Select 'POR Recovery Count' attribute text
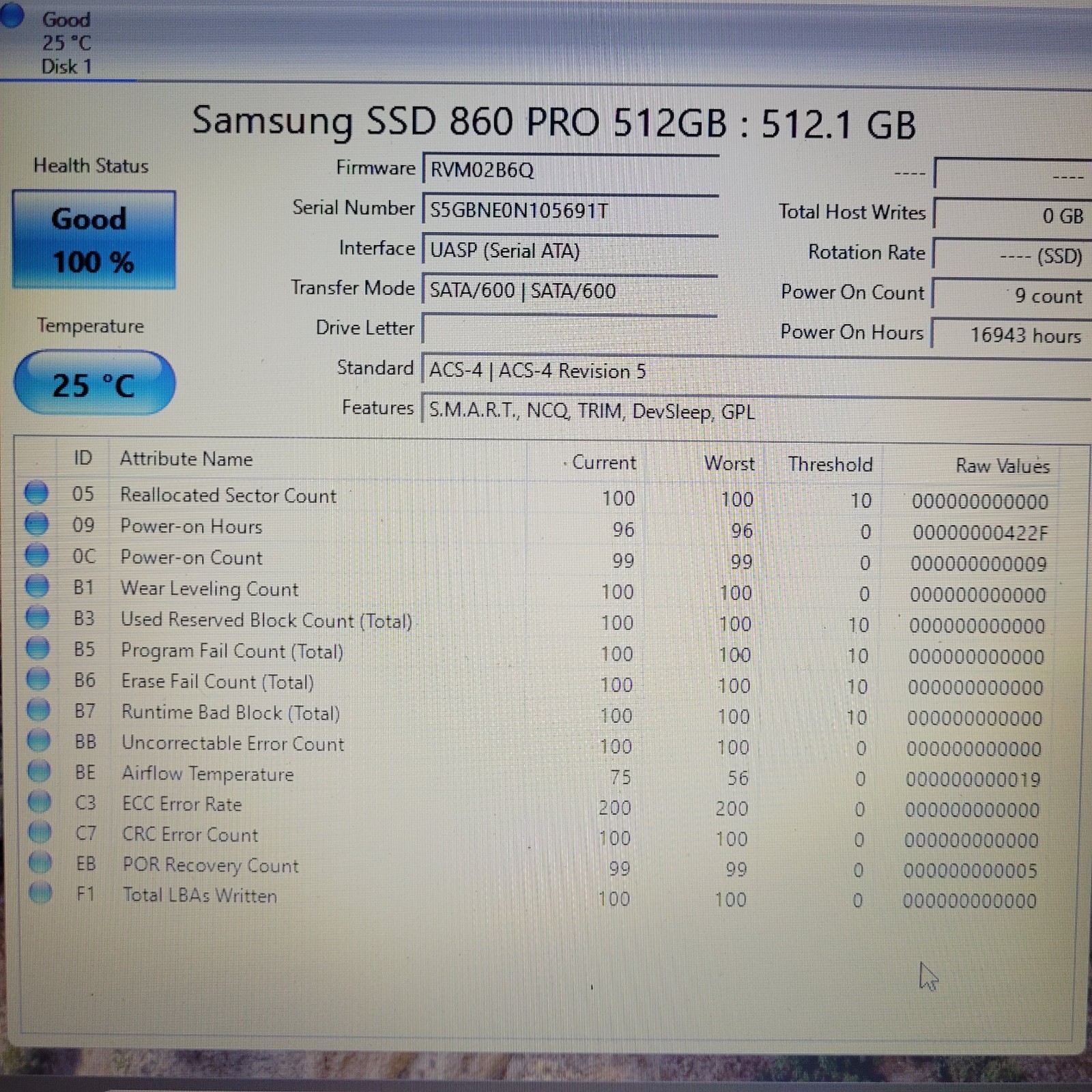The width and height of the screenshot is (1092, 1092). (x=211, y=865)
